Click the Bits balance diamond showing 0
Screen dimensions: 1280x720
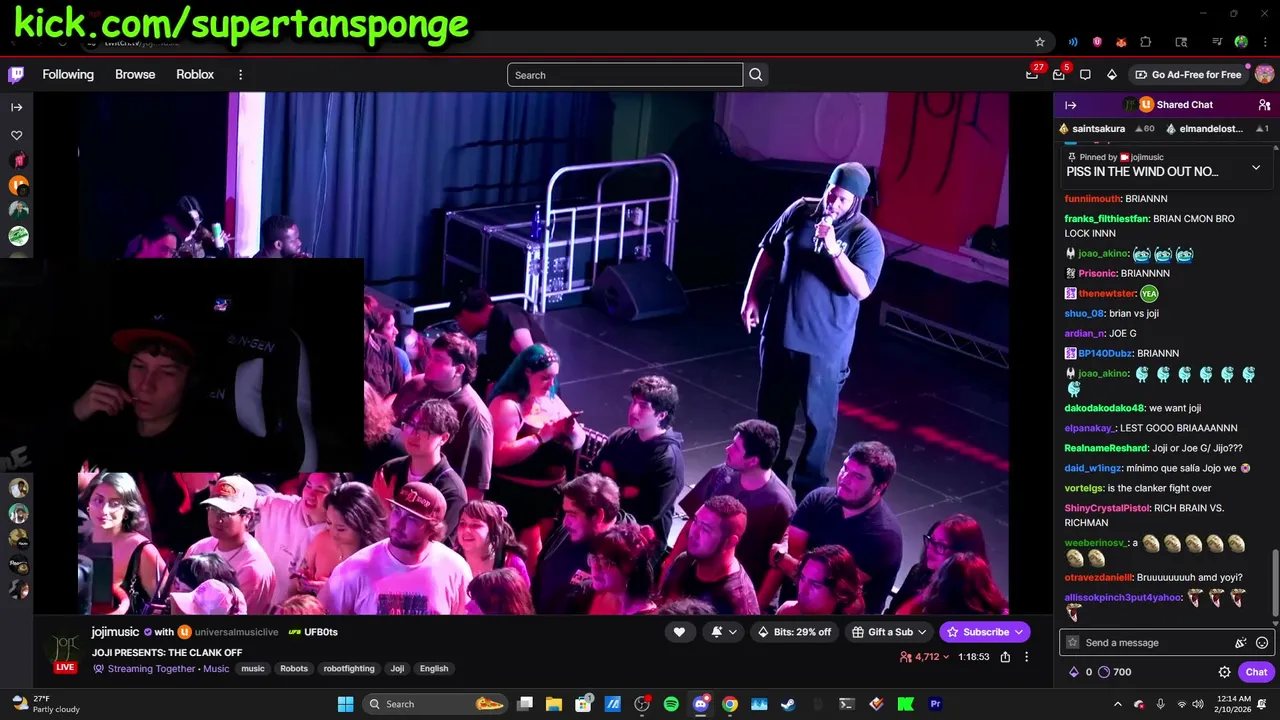1081,672
